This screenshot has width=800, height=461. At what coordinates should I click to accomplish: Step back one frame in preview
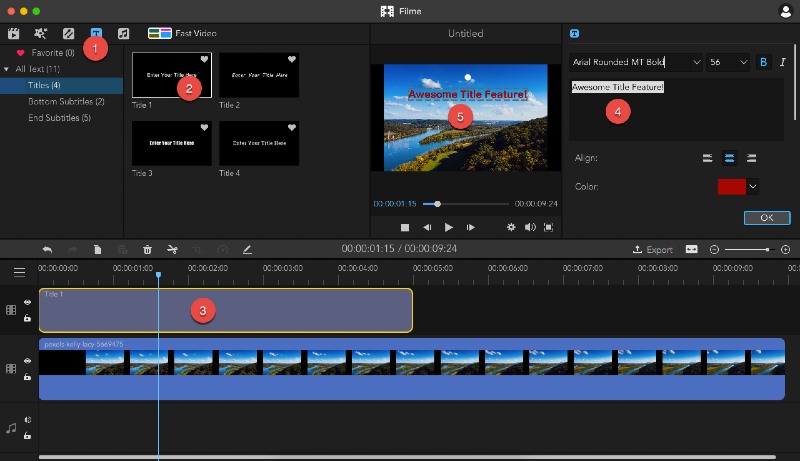tap(427, 227)
